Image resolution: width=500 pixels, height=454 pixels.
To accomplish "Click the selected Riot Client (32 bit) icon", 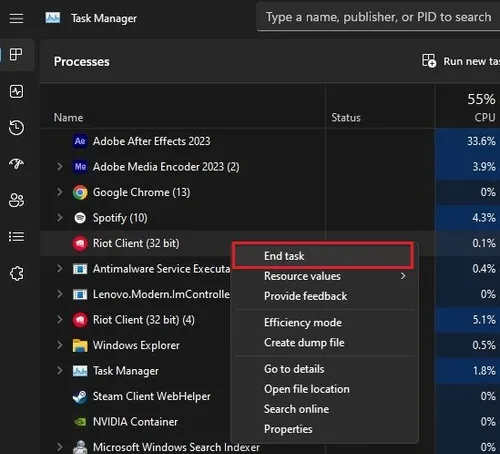I will tap(80, 243).
